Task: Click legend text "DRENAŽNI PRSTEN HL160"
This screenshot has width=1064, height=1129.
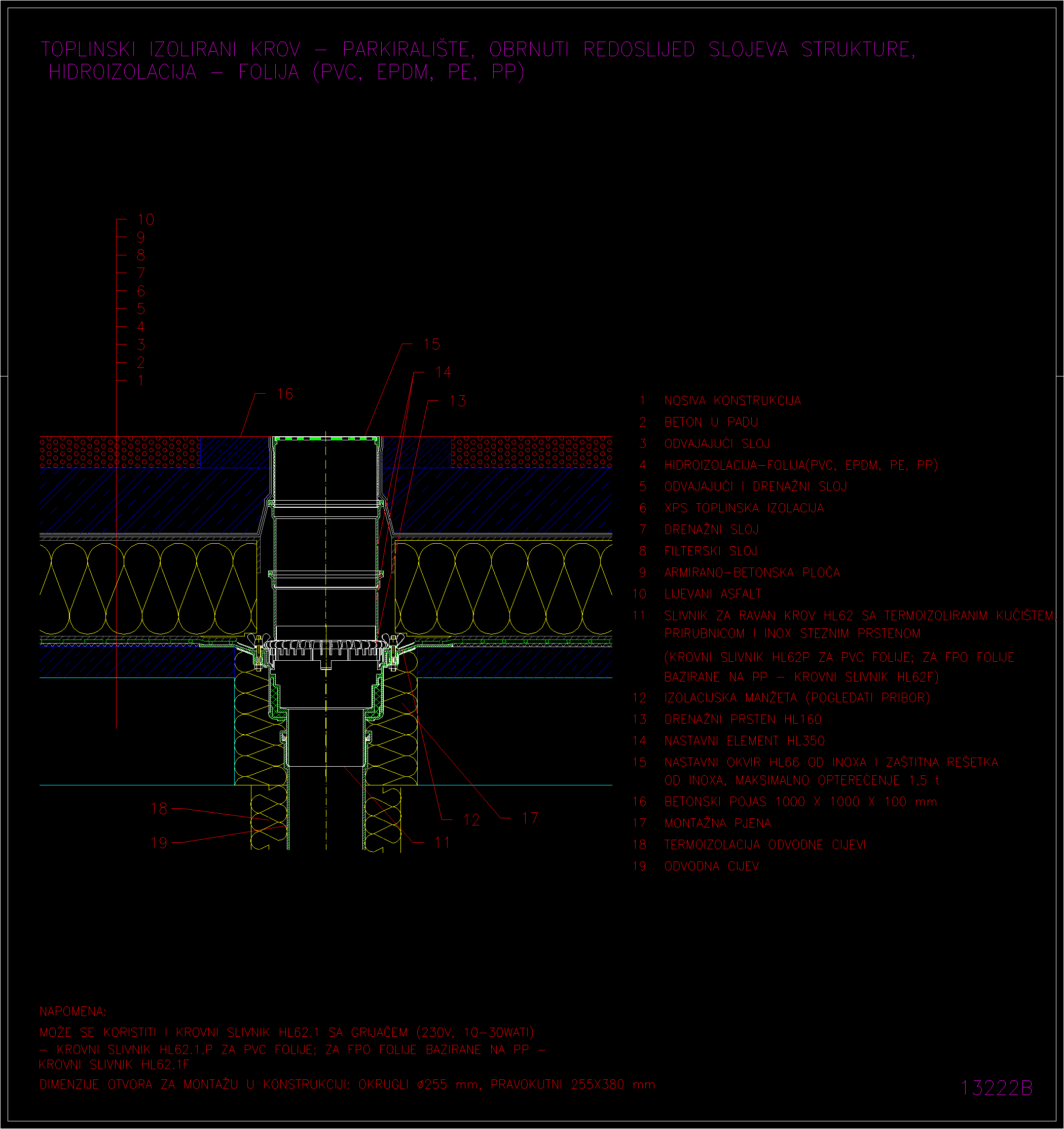Action: coord(743,720)
